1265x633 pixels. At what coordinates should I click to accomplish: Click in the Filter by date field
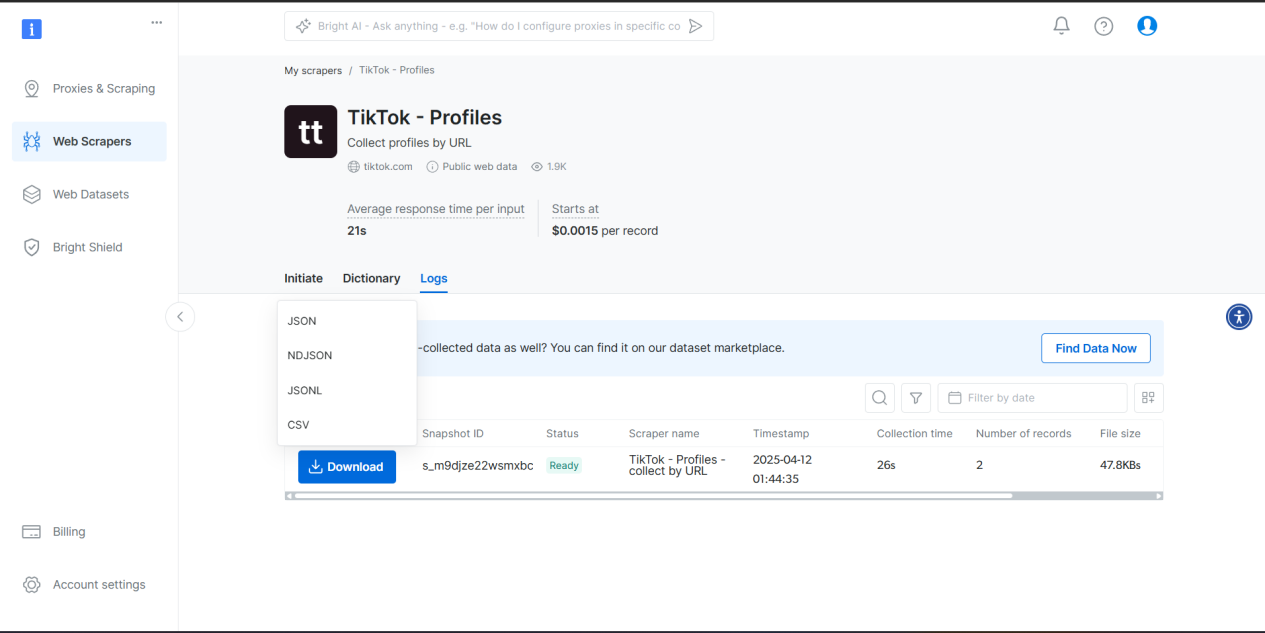click(1032, 398)
